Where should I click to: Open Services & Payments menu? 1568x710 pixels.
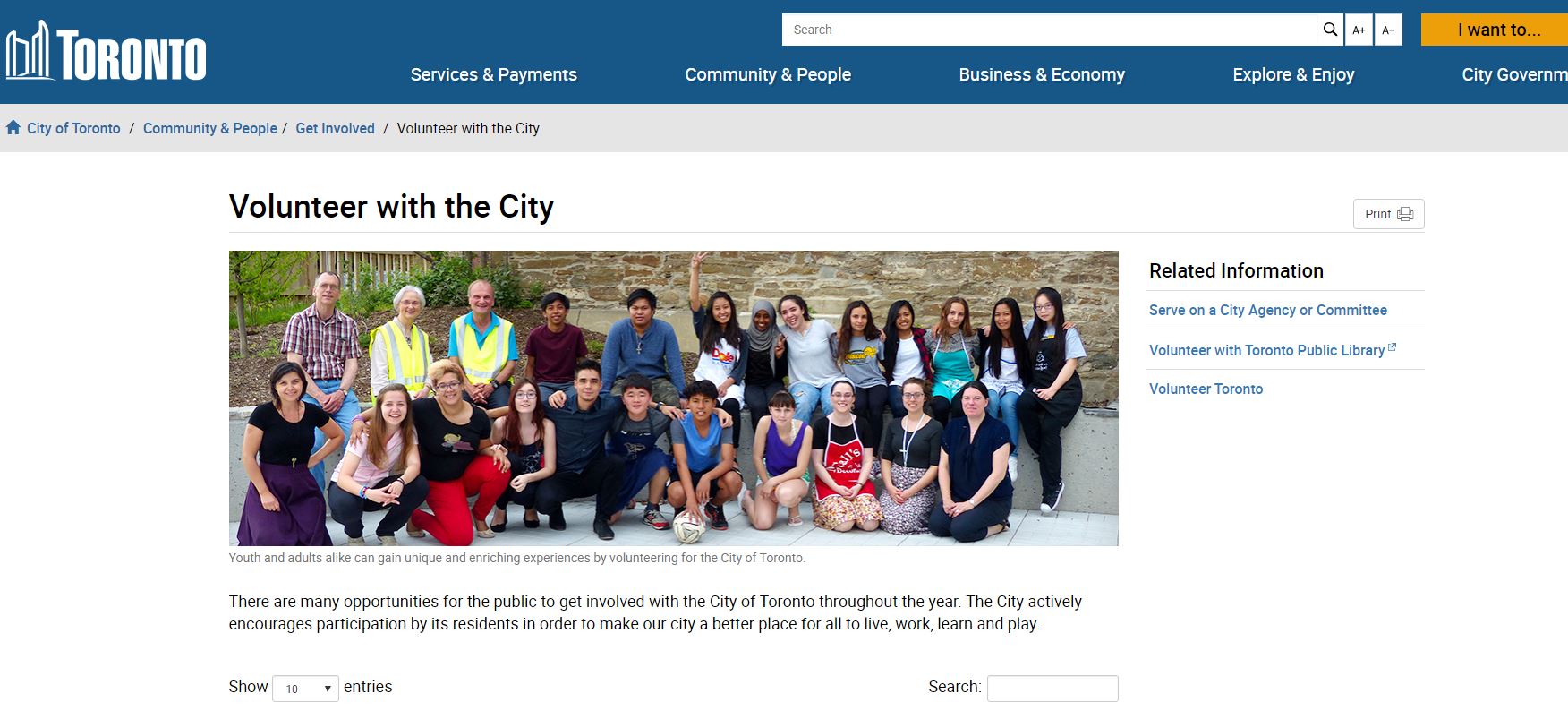pos(493,74)
